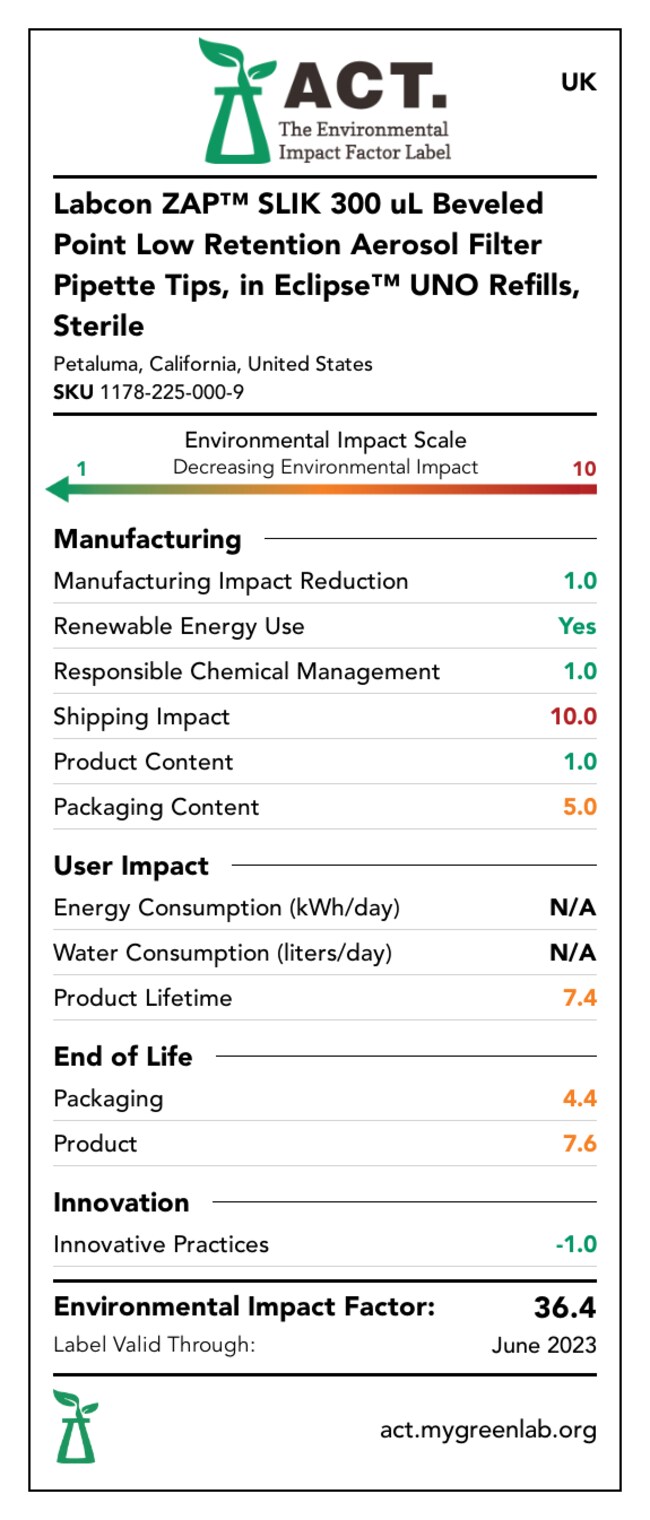Select the End of Life heading
This screenshot has height=1520, width=650.
[123, 1056]
